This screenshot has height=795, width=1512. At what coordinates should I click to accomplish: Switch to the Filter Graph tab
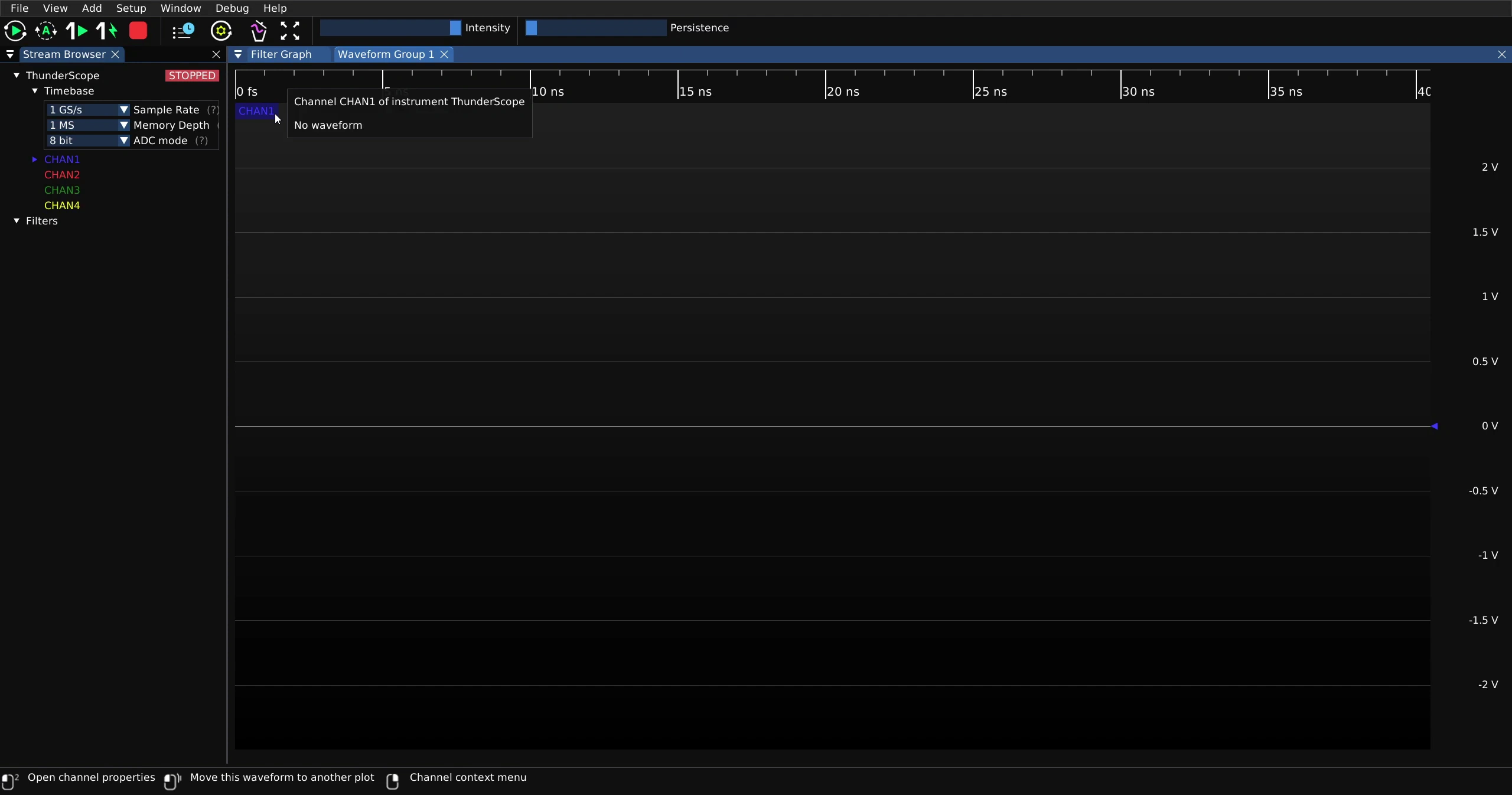point(281,54)
